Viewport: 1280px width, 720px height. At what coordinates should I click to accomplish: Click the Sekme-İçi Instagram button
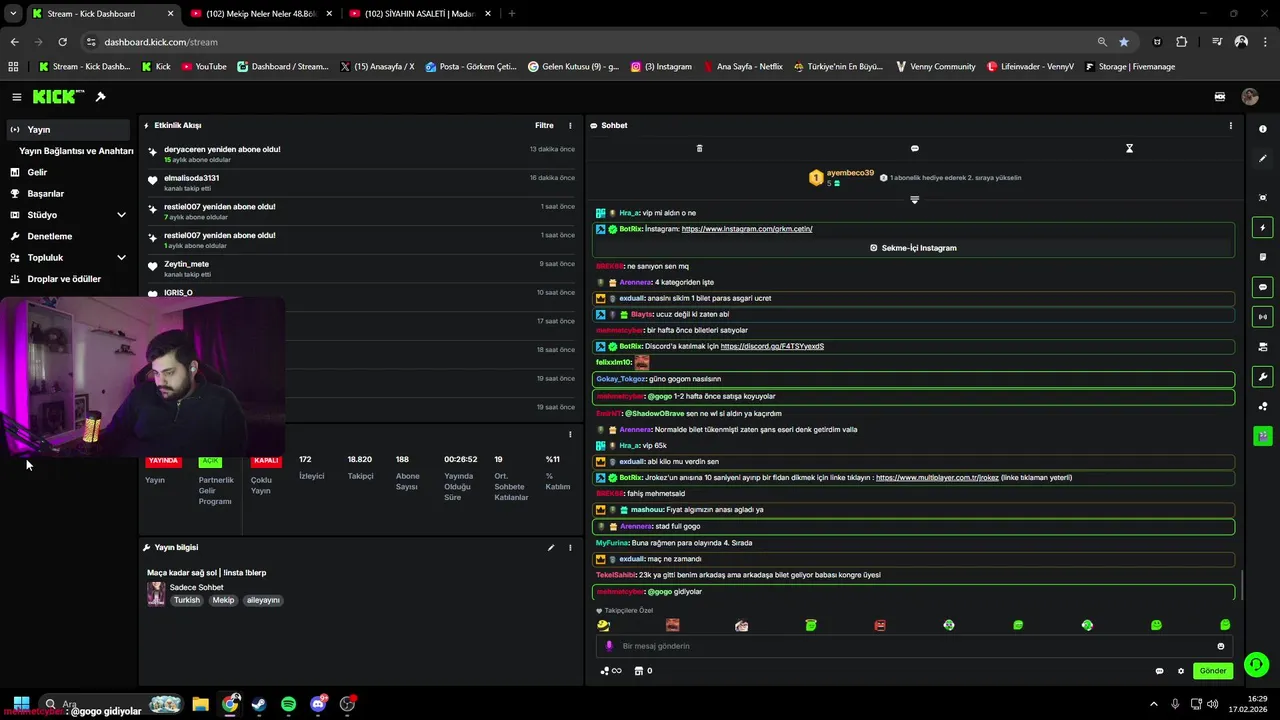[914, 248]
